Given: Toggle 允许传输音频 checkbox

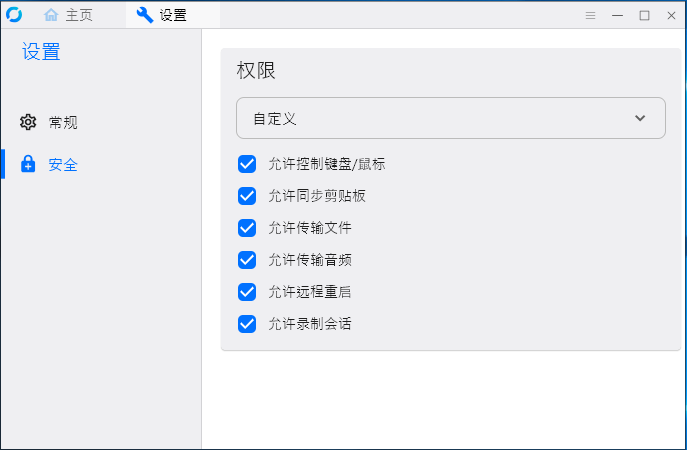Looking at the screenshot, I should pos(247,260).
